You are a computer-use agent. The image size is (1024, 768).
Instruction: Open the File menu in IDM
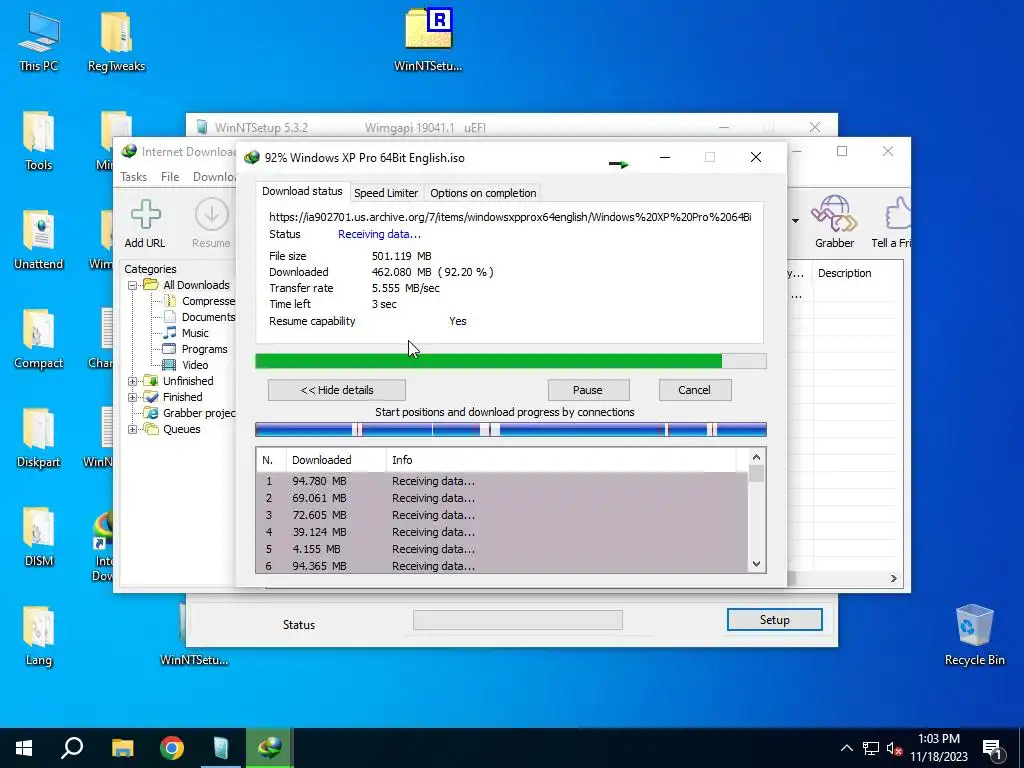pyautogui.click(x=170, y=177)
